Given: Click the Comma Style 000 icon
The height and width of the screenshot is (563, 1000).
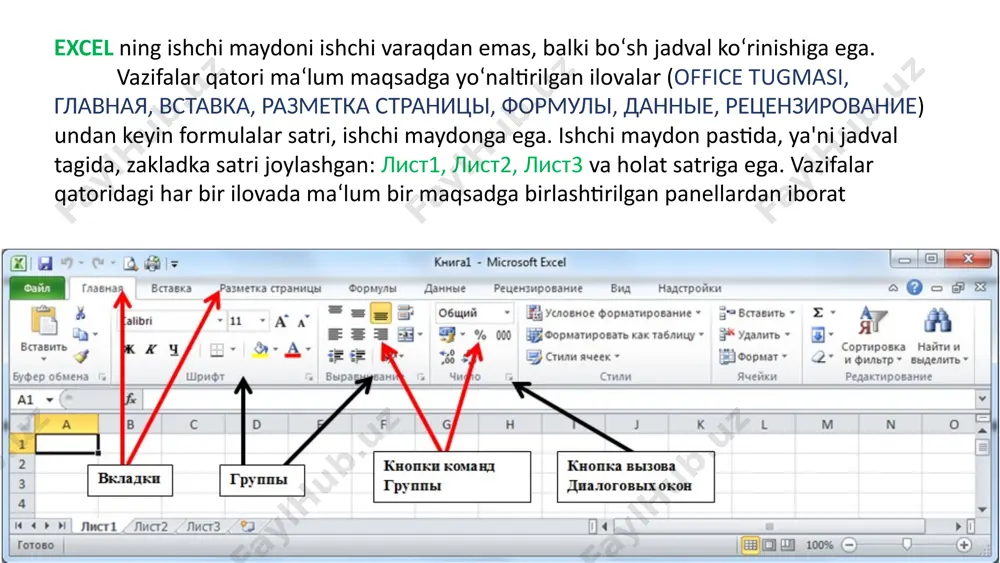Looking at the screenshot, I should (504, 335).
